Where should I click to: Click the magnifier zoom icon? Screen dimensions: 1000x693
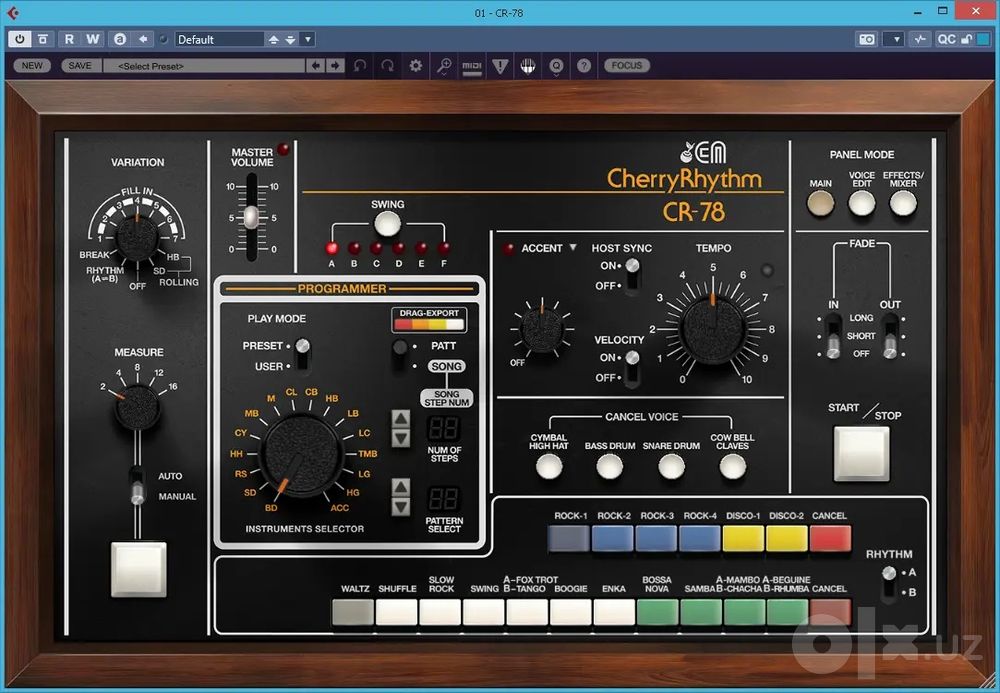[444, 66]
